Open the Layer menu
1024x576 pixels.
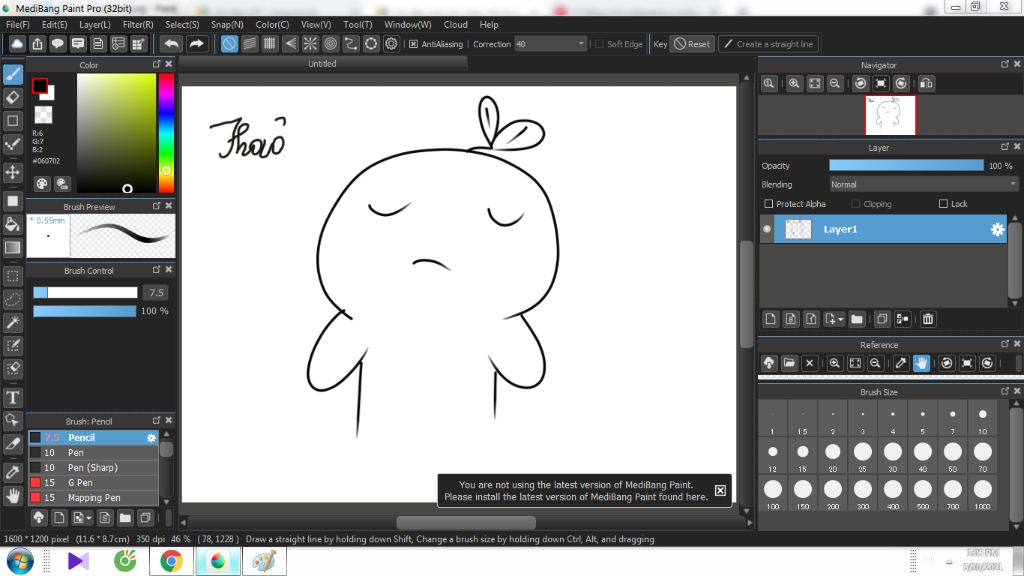(95, 24)
